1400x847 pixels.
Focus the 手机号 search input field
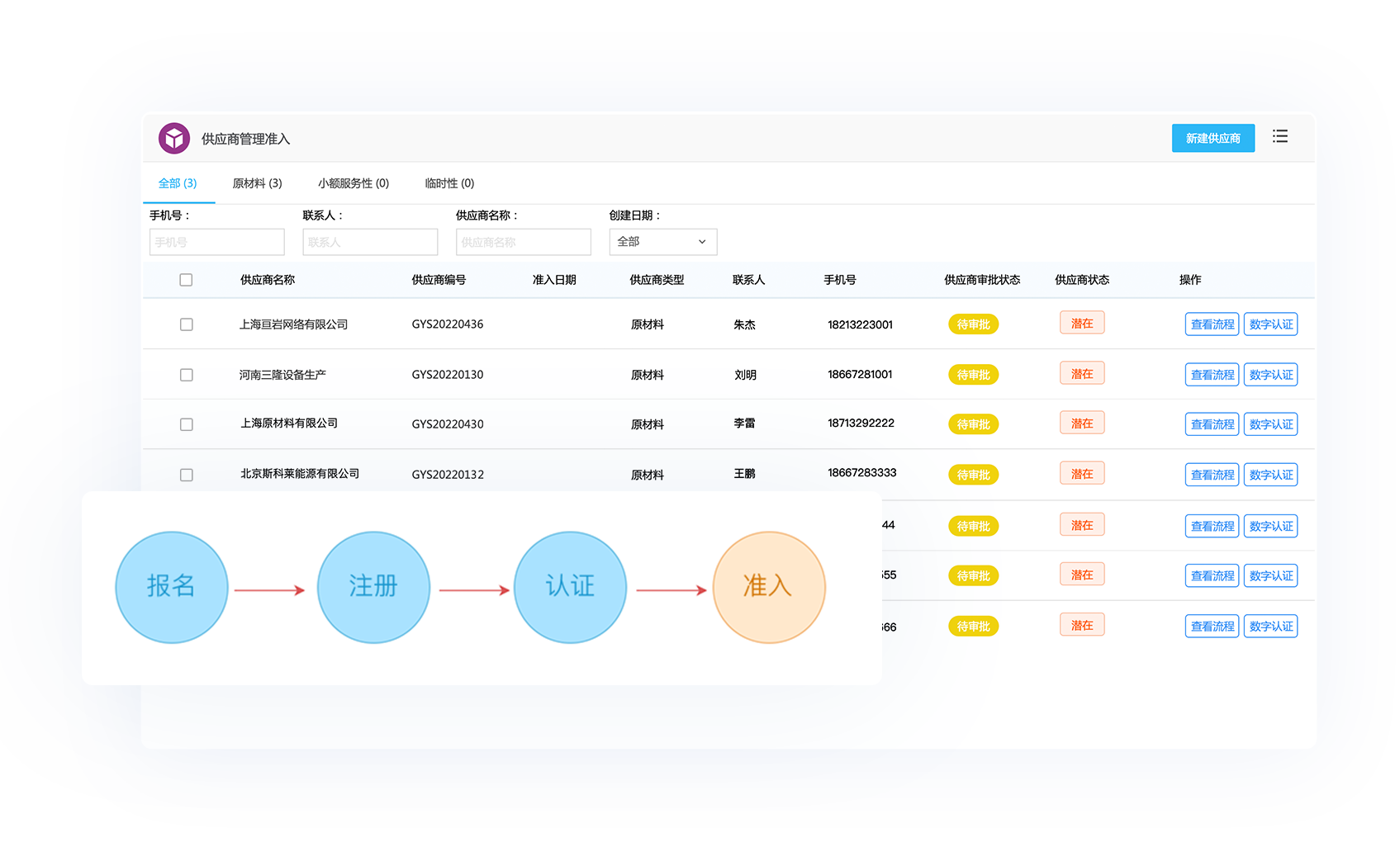click(216, 242)
